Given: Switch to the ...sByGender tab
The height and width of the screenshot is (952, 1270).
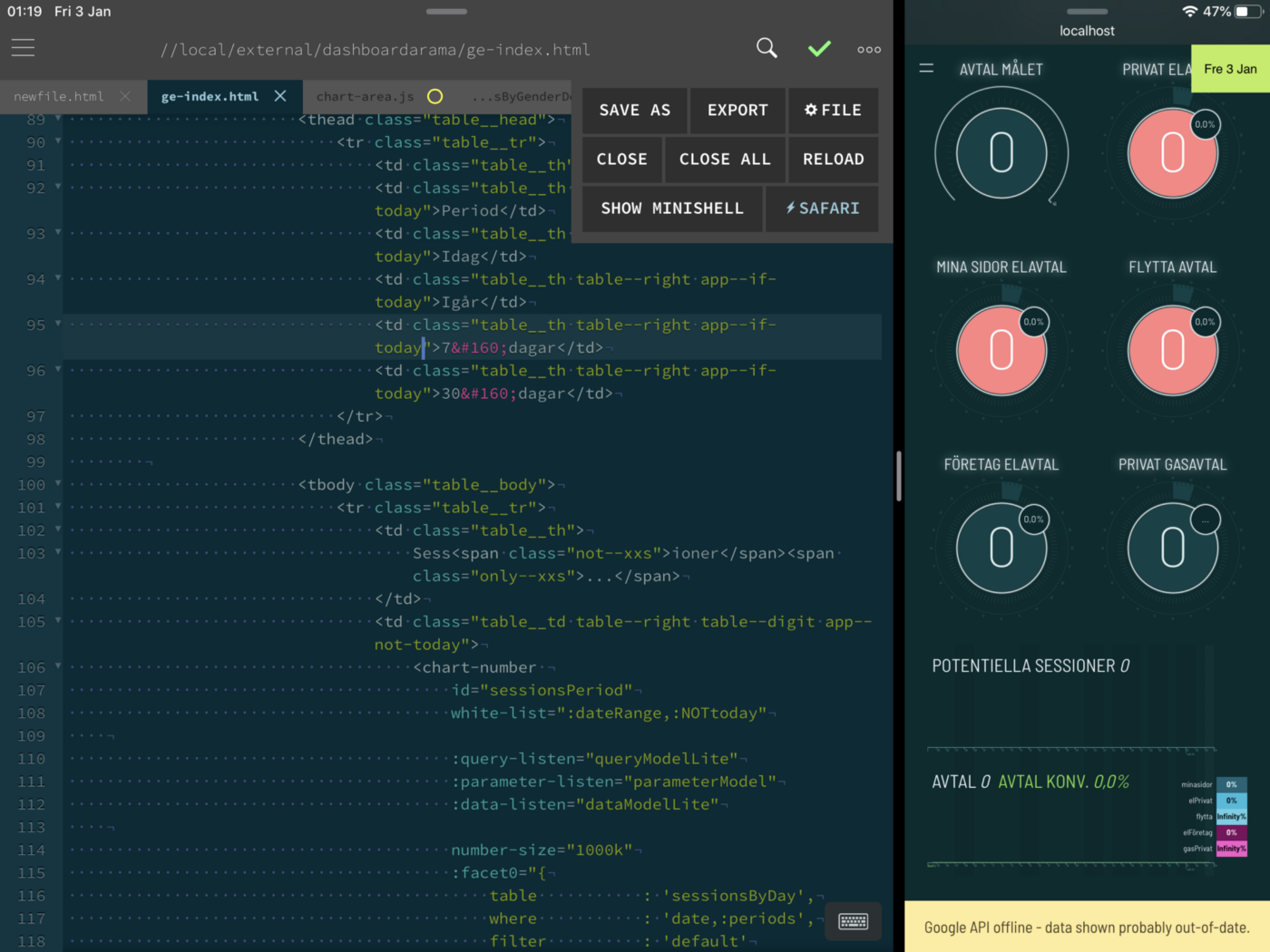Looking at the screenshot, I should tap(522, 96).
